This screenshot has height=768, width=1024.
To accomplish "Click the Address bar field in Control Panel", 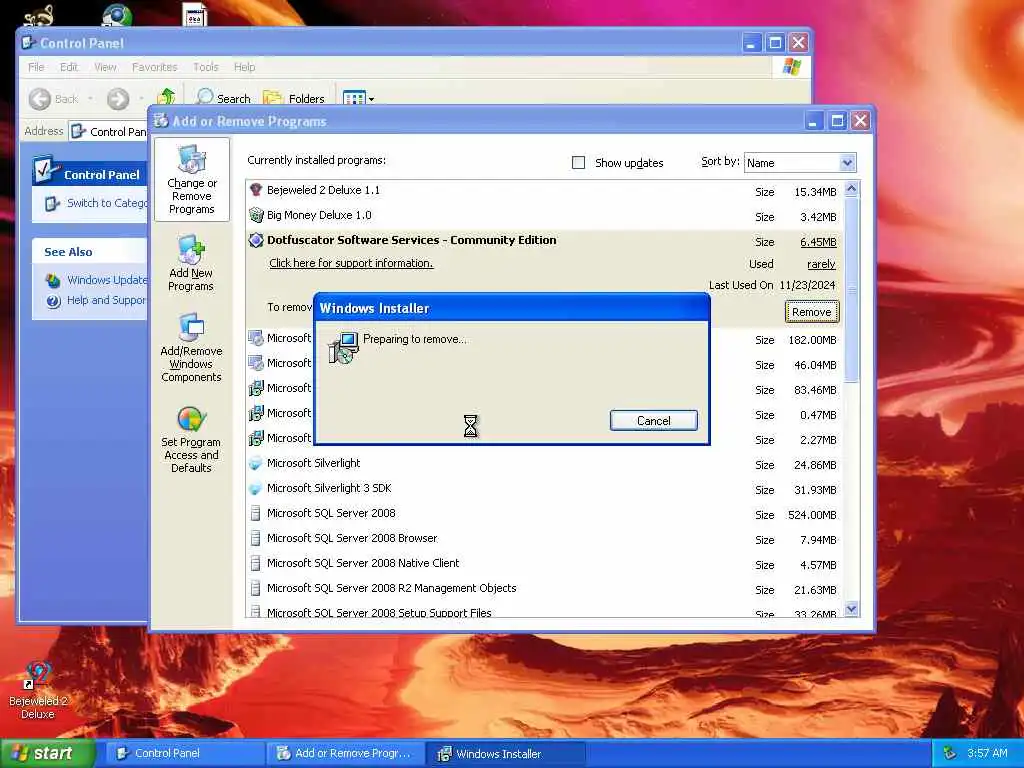I will click(108, 131).
